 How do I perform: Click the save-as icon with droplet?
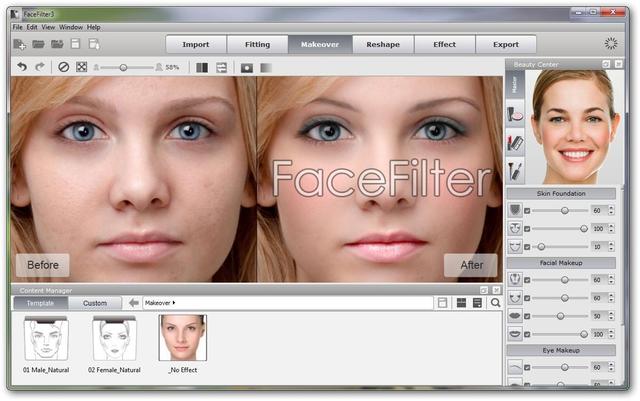[x=94, y=44]
